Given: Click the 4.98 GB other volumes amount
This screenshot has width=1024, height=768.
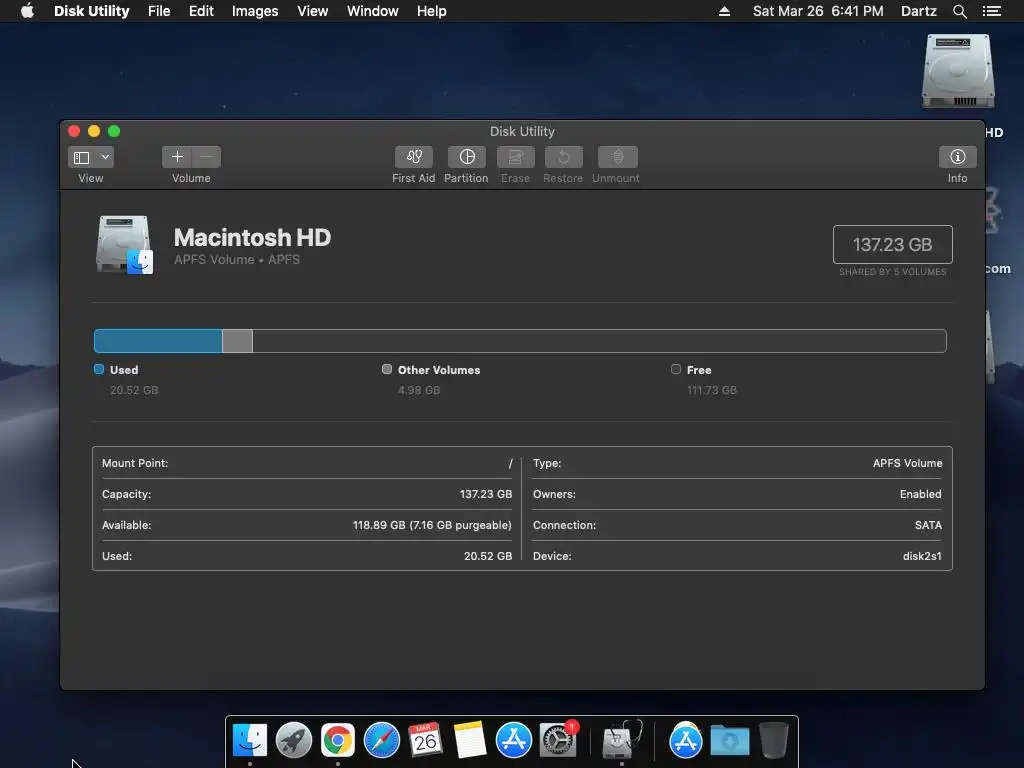Looking at the screenshot, I should 419,390.
